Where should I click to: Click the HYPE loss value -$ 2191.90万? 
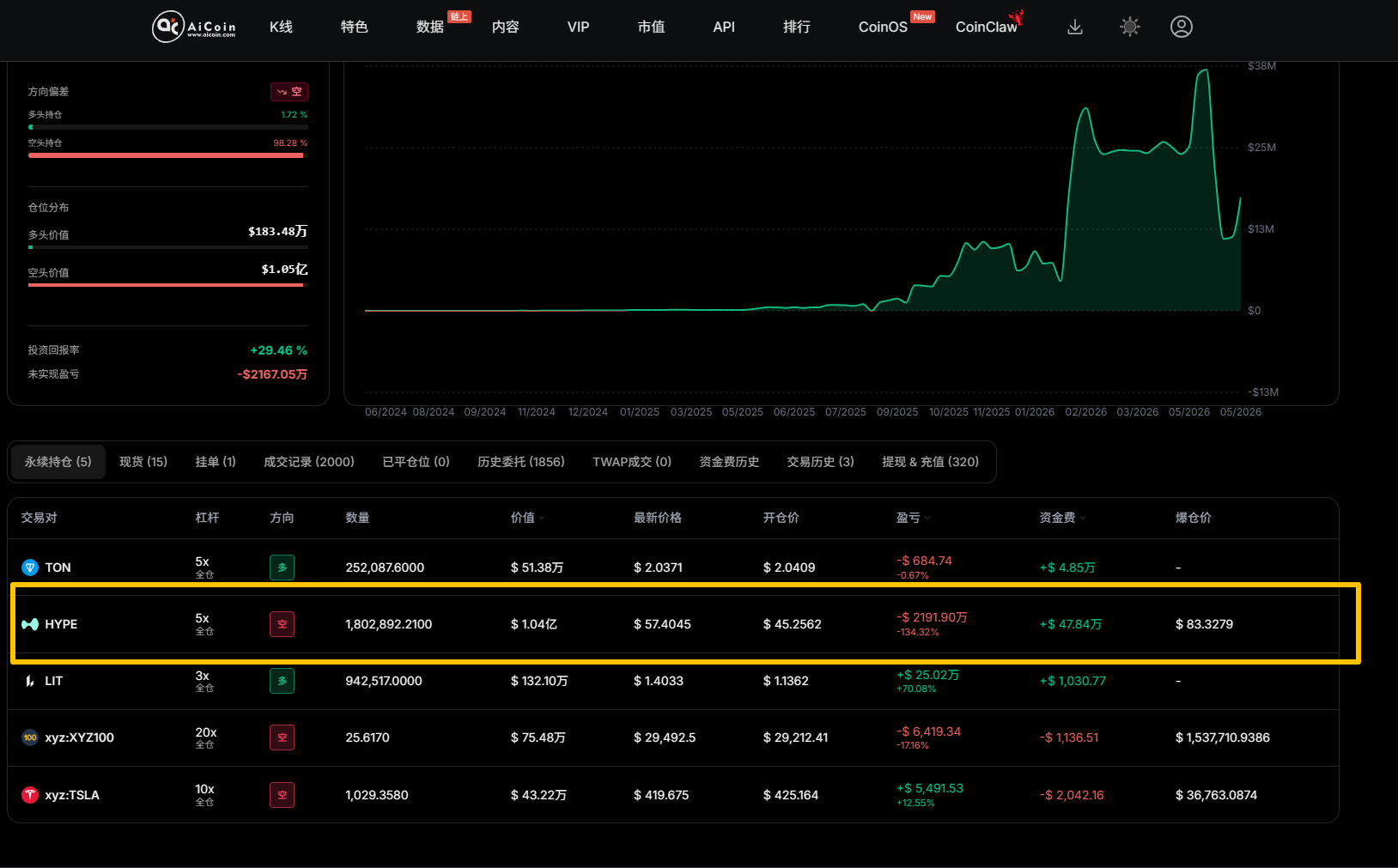click(x=933, y=617)
